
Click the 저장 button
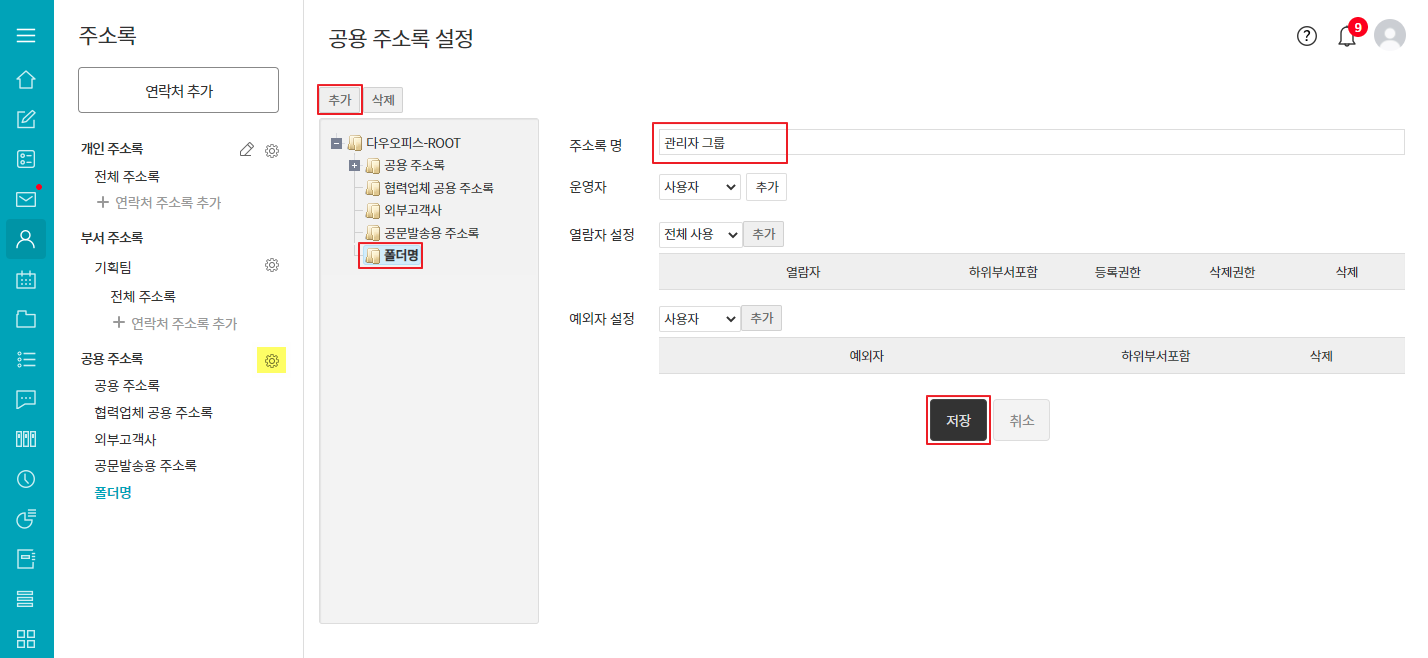pos(958,420)
